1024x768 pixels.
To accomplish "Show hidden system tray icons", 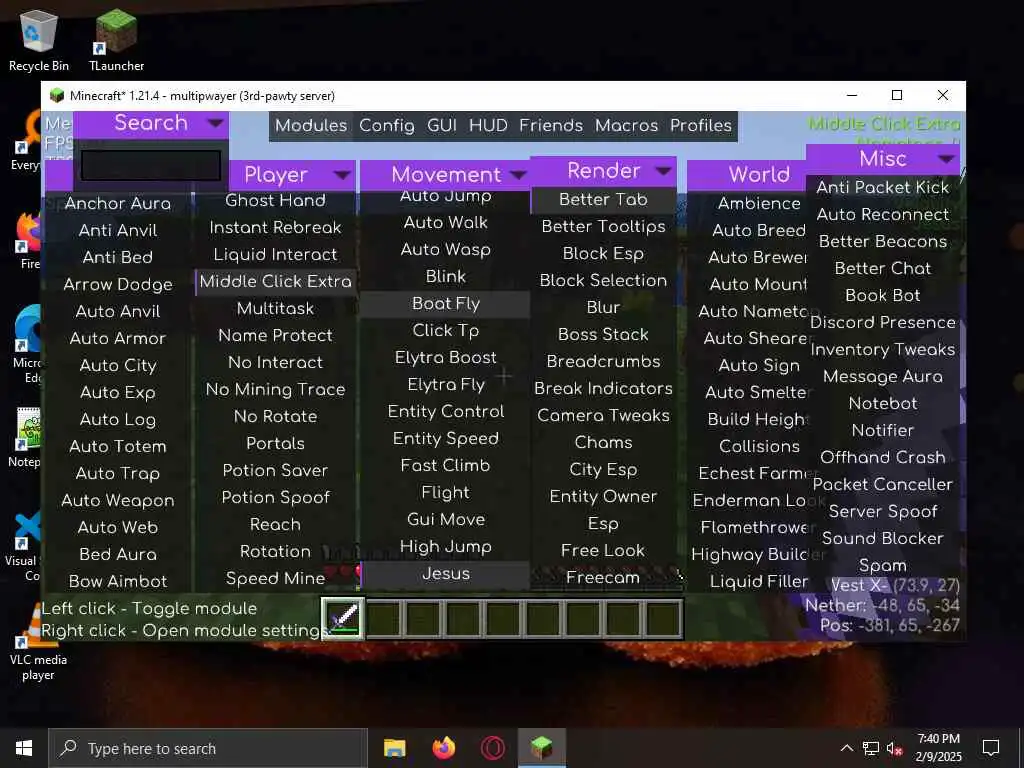I will point(846,748).
